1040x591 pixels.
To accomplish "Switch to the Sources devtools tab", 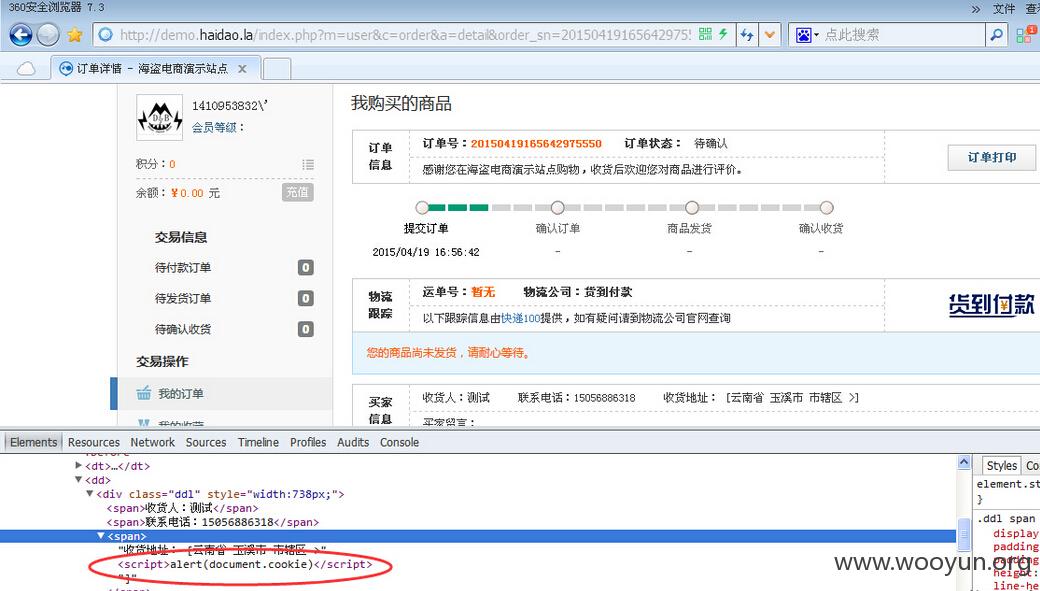I will pyautogui.click(x=206, y=442).
